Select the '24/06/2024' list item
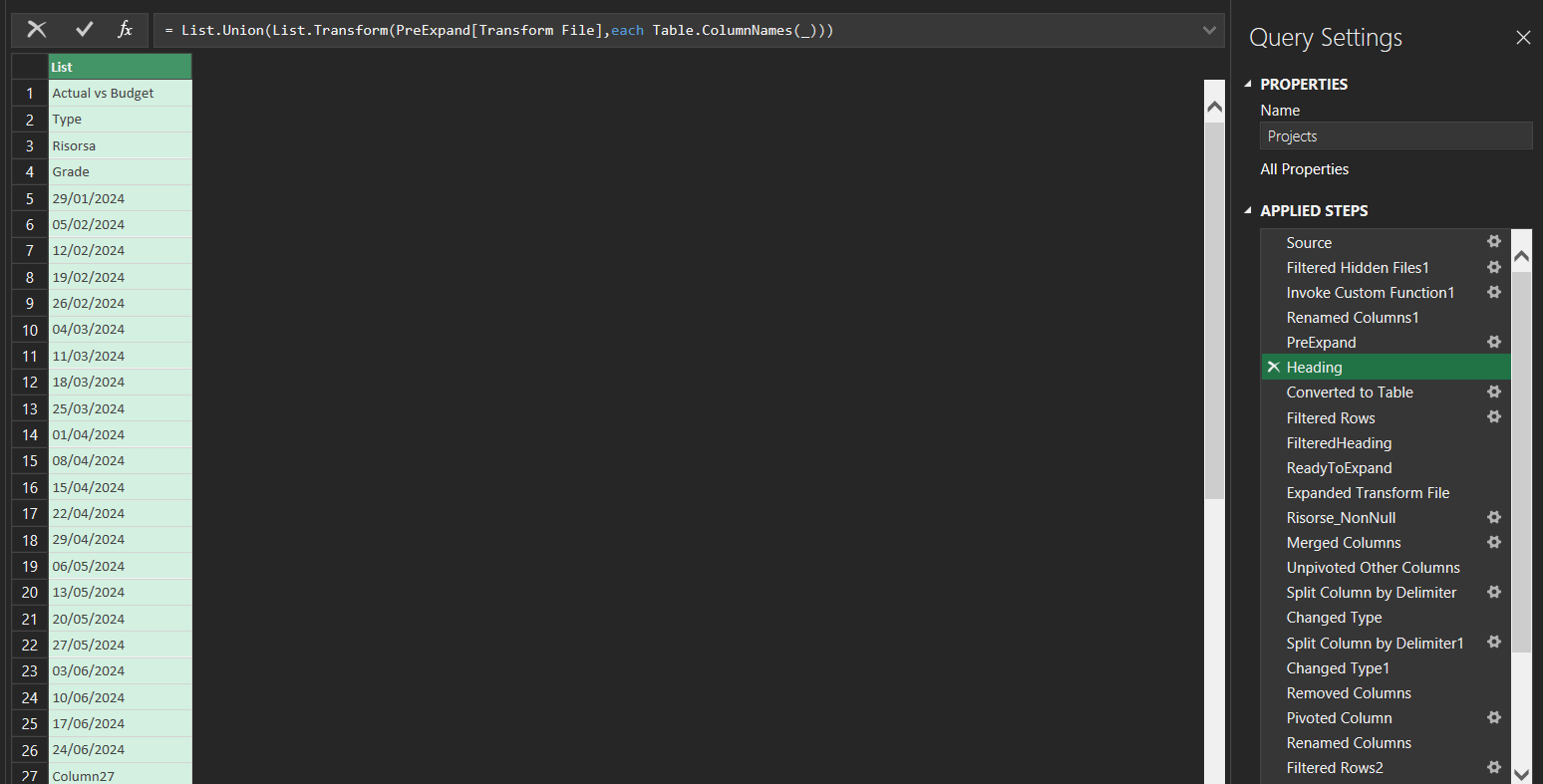The height and width of the screenshot is (784, 1543). pos(120,749)
